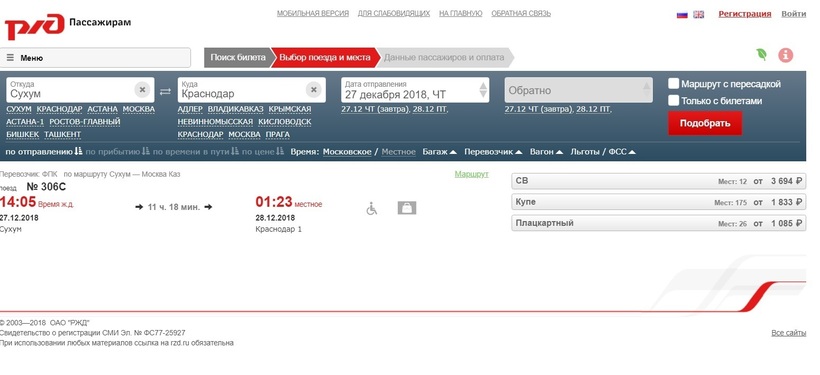Click the luggage icon for train 306С

point(407,208)
